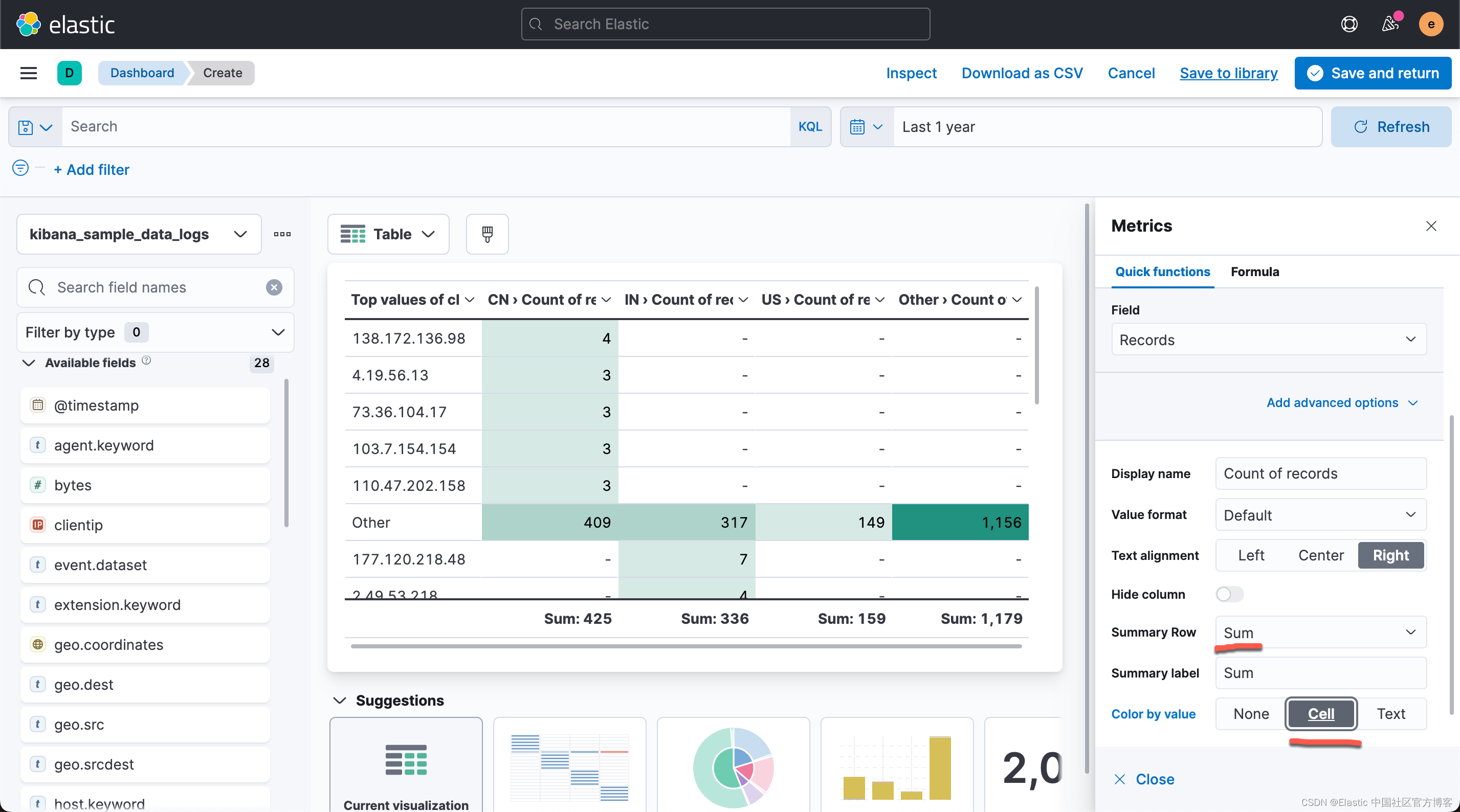Image resolution: width=1460 pixels, height=812 pixels.
Task: Open index pattern three-dot options
Action: coord(282,234)
